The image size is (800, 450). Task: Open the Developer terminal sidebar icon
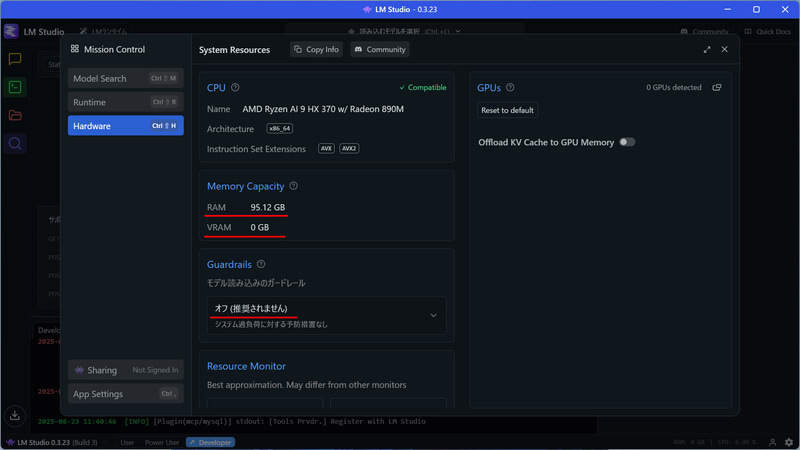(x=15, y=87)
